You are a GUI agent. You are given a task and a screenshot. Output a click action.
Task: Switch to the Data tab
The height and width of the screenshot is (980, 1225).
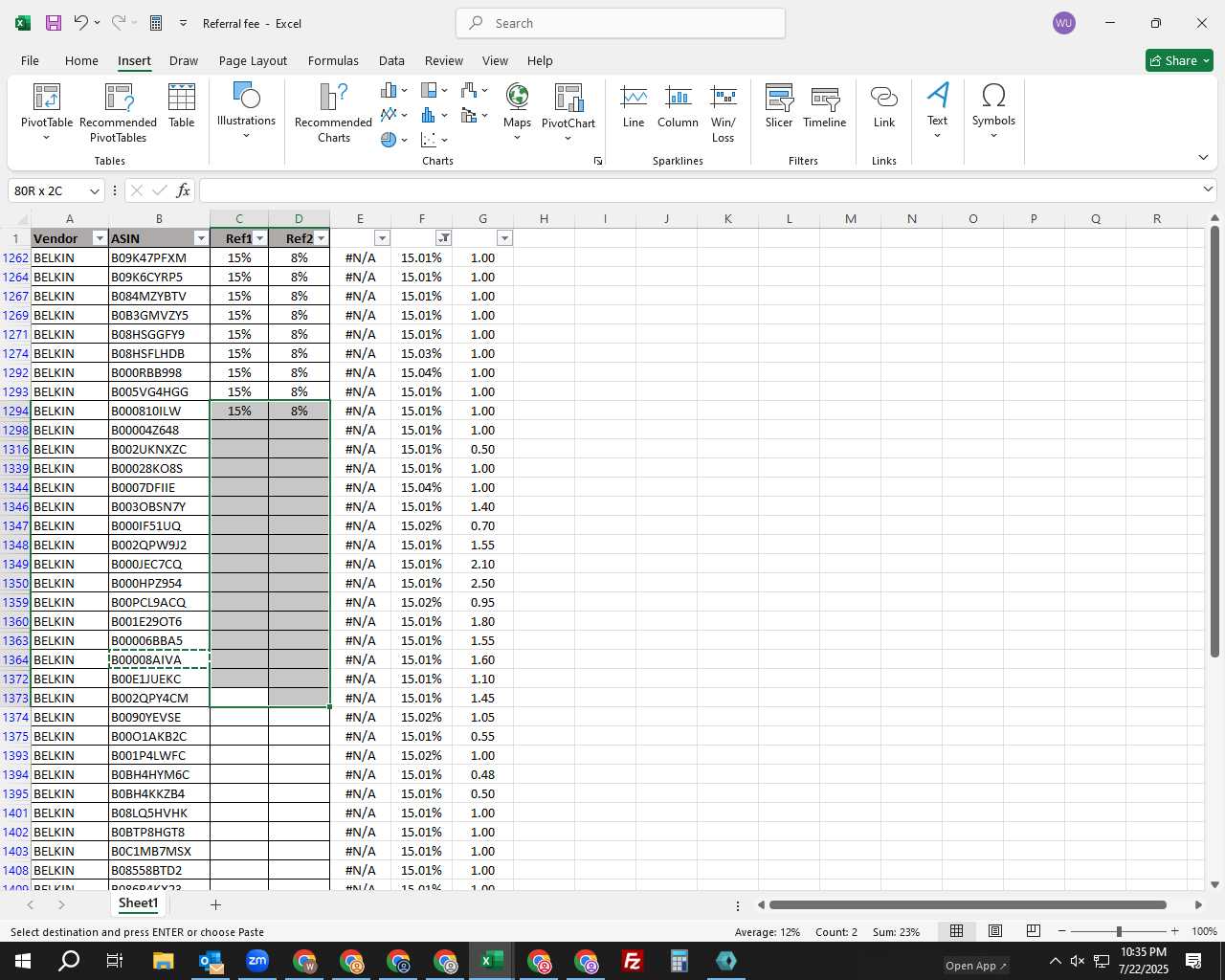point(391,60)
